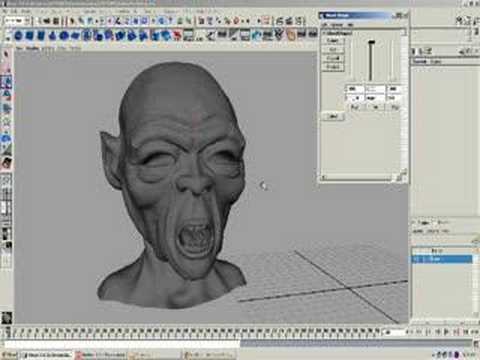The width and height of the screenshot is (480, 360).
Task: Open the viewport View panel menu
Action: pos(19,48)
